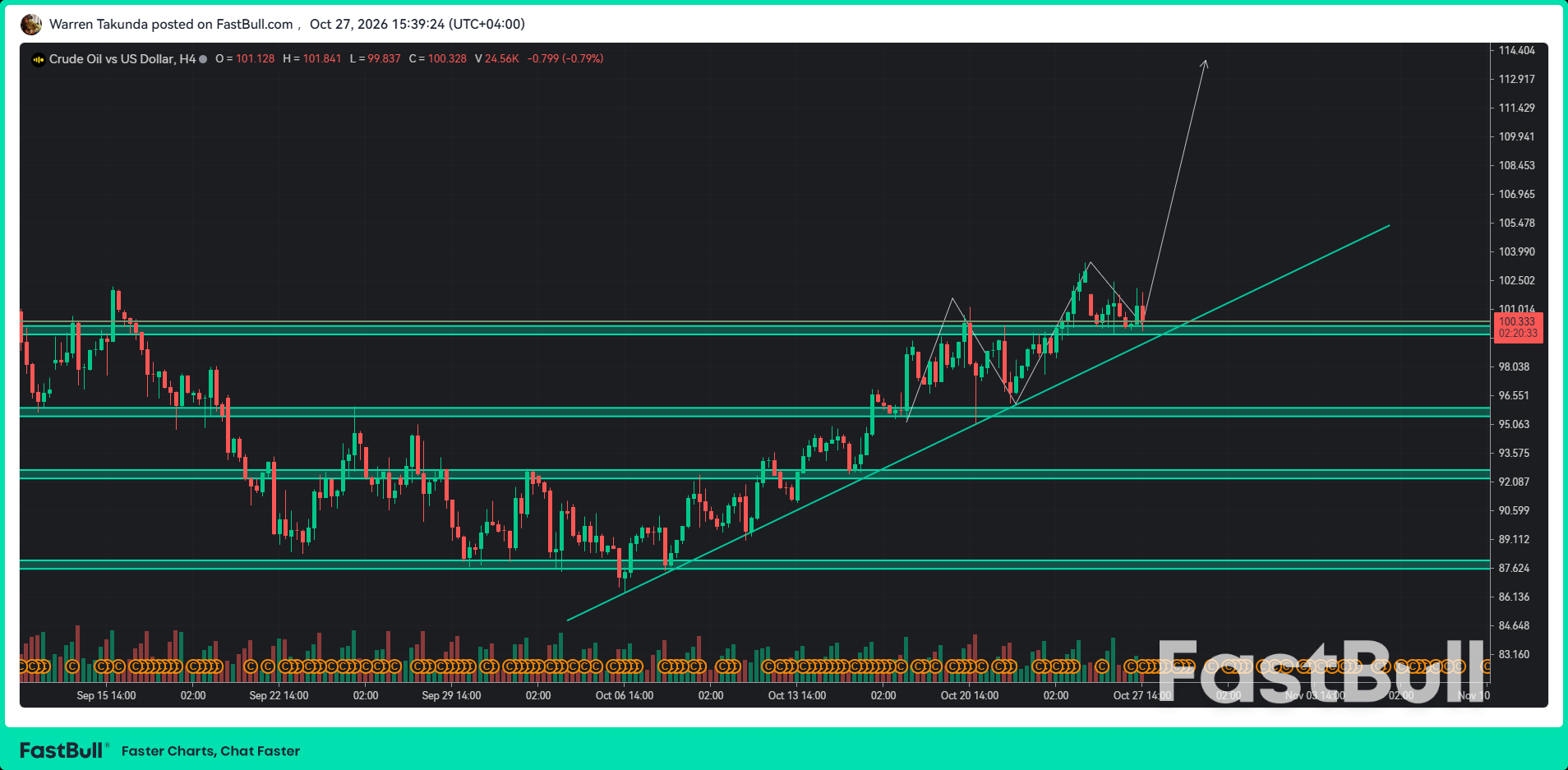1568x770 pixels.
Task: Click the low value L = 99.837
Action: tap(375, 59)
